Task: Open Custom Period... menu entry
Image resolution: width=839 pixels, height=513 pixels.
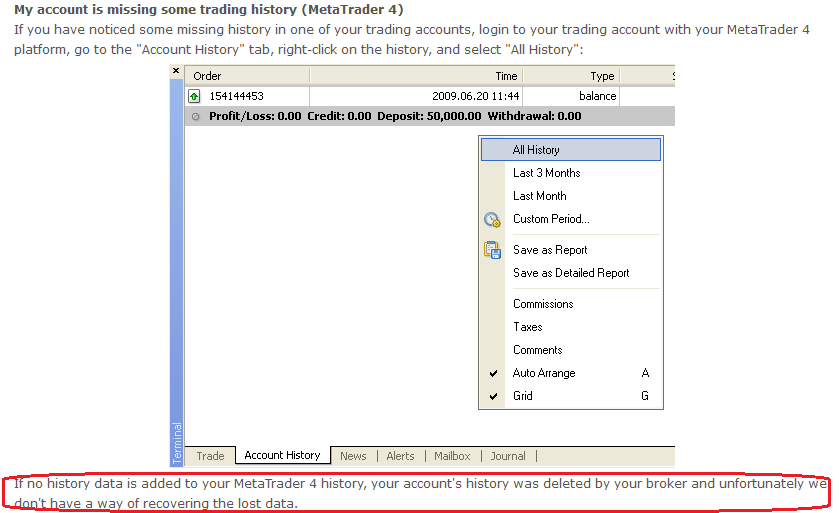Action: (571, 219)
